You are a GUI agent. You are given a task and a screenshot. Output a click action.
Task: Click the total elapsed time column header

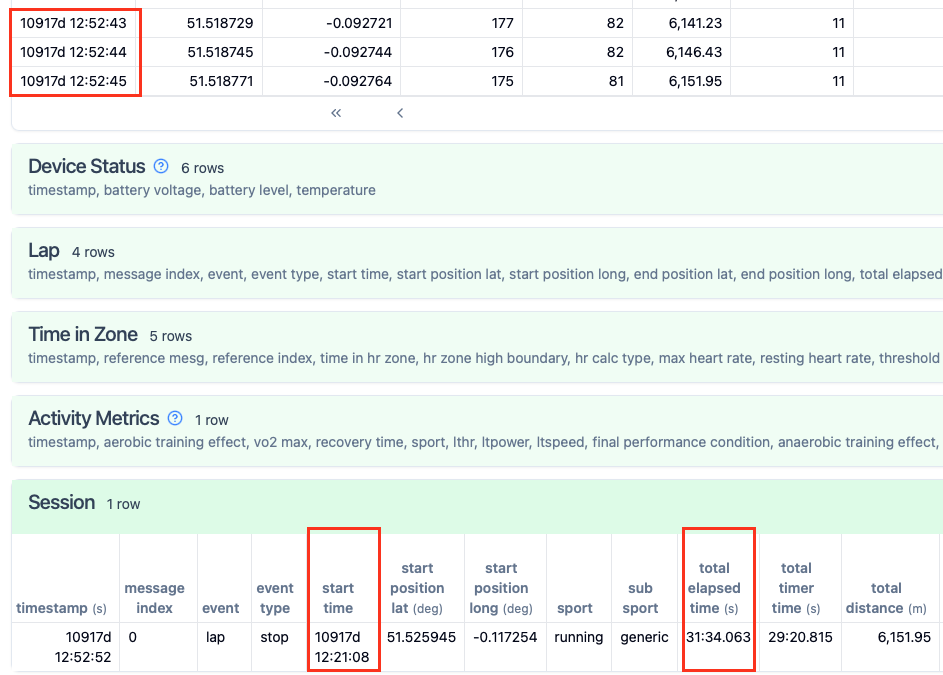(714, 588)
